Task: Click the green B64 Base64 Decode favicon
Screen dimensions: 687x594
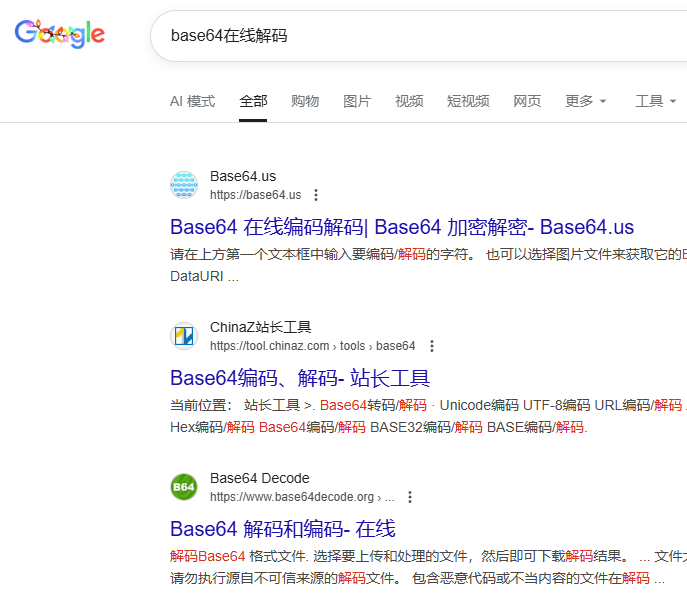Action: coord(184,487)
